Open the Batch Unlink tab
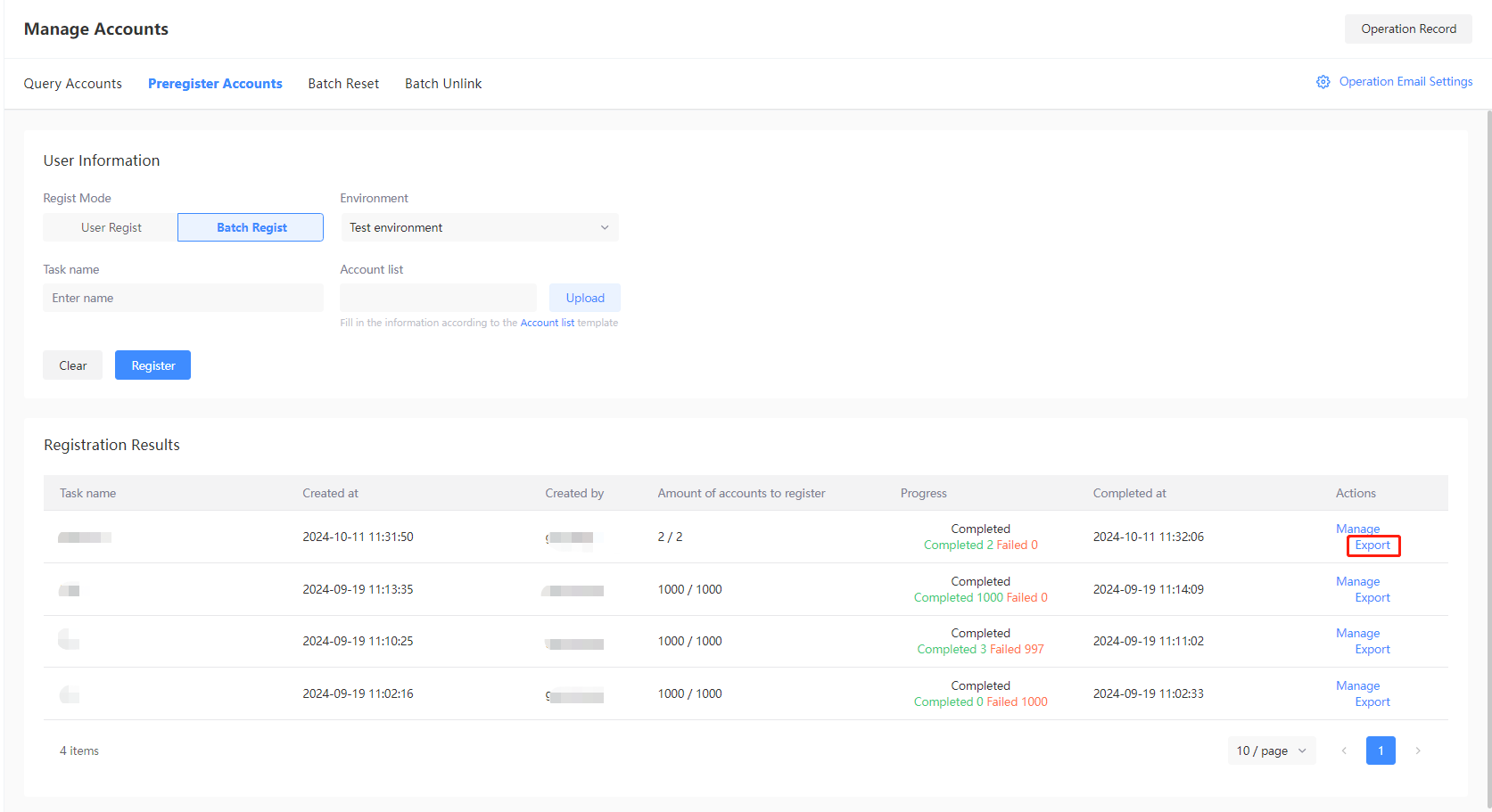This screenshot has width=1492, height=812. (443, 84)
